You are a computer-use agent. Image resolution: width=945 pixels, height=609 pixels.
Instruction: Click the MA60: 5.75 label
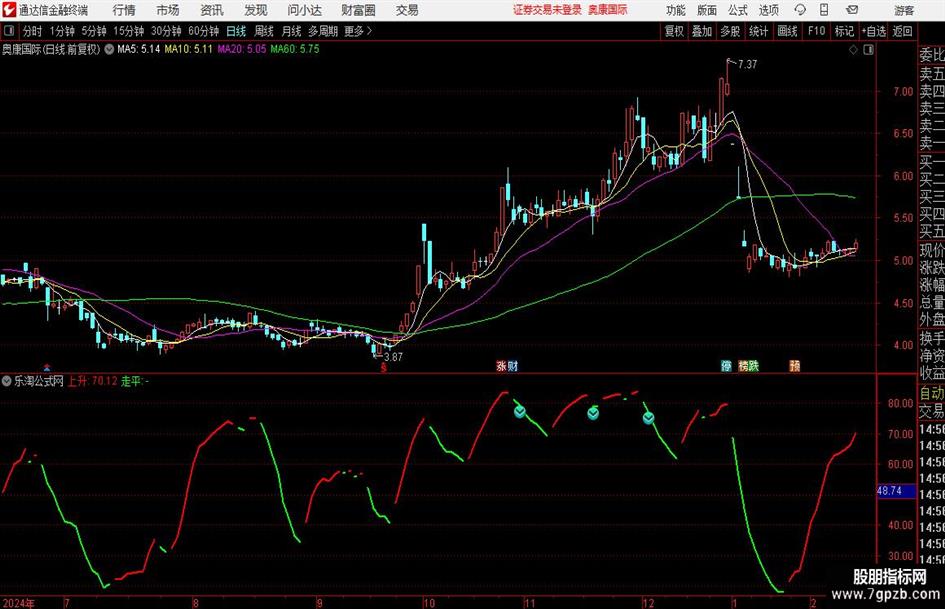point(295,49)
